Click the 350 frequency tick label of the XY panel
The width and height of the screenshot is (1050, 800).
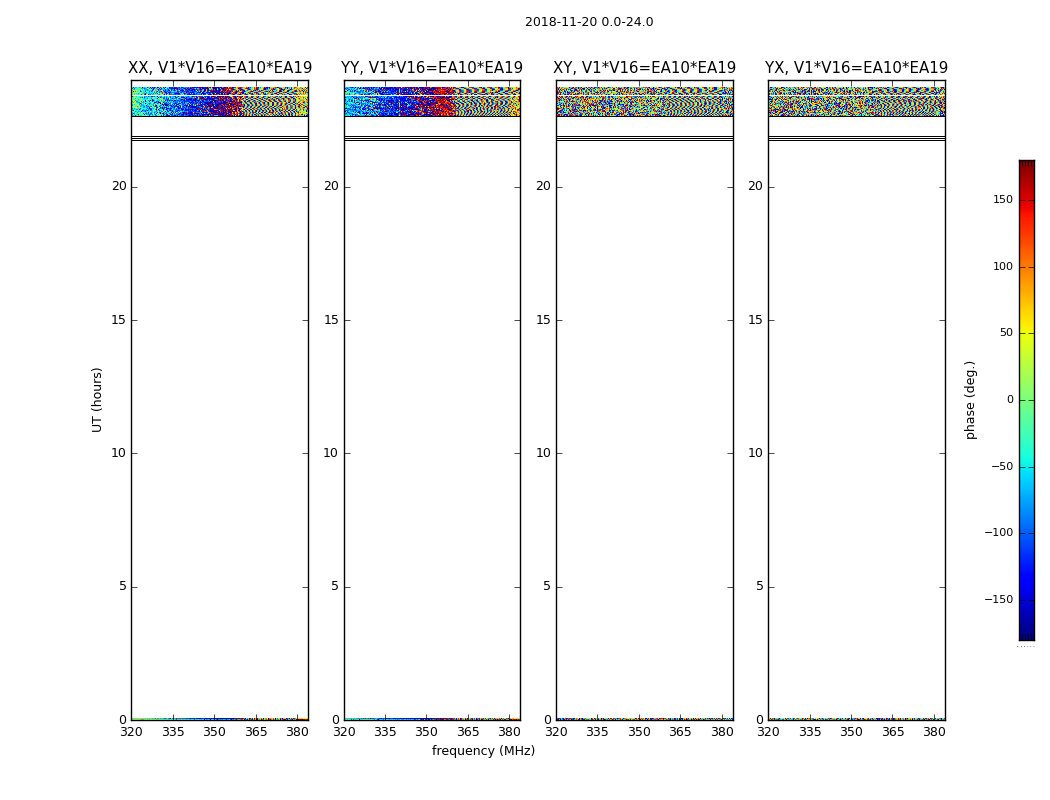[x=639, y=732]
